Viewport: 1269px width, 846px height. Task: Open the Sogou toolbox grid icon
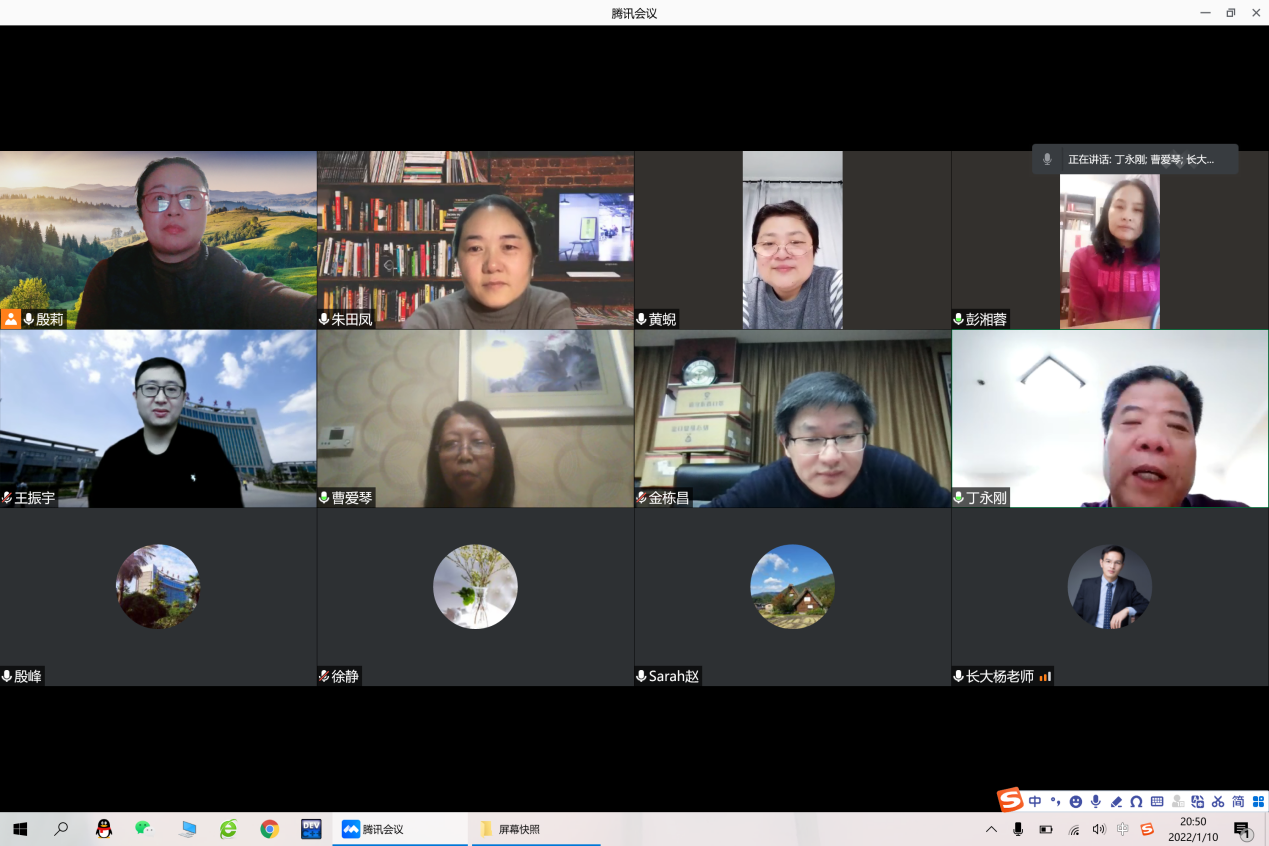[x=1258, y=802]
